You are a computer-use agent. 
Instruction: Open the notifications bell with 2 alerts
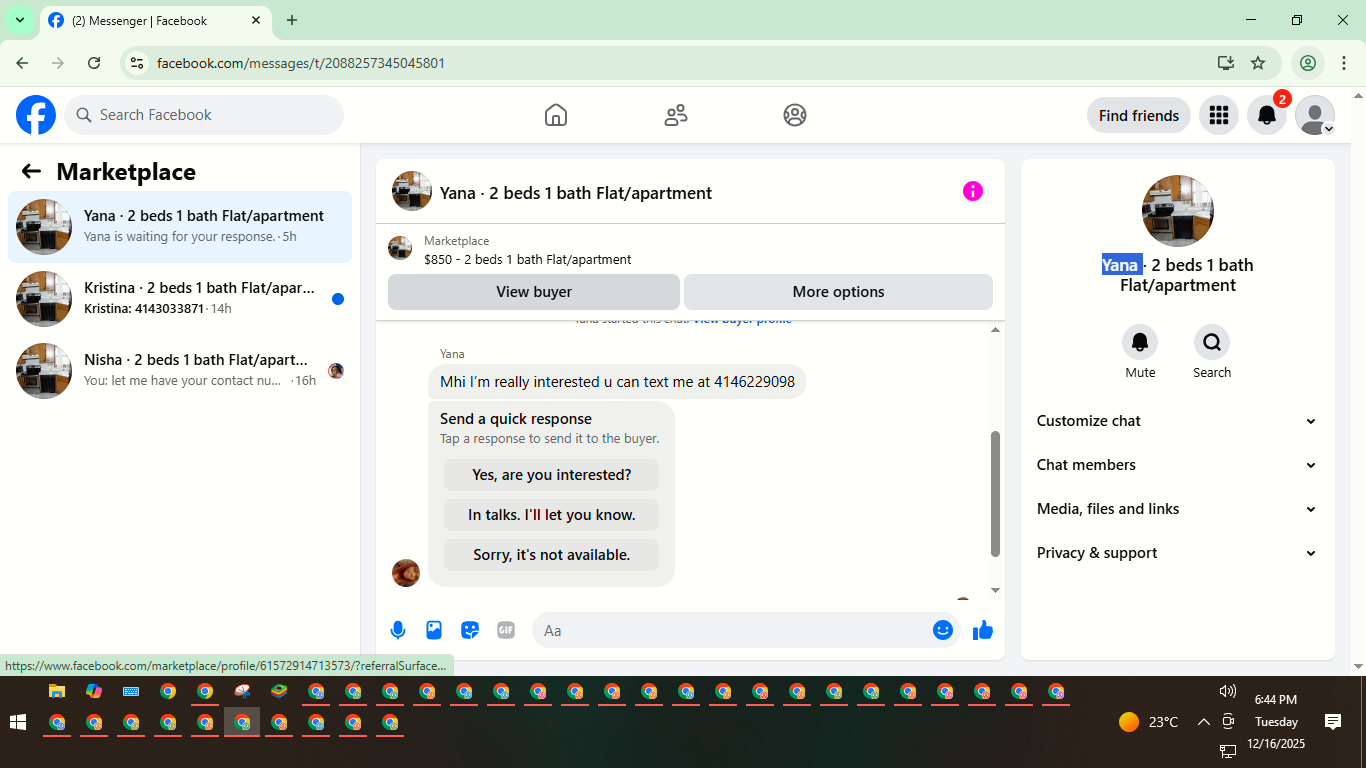(1267, 115)
